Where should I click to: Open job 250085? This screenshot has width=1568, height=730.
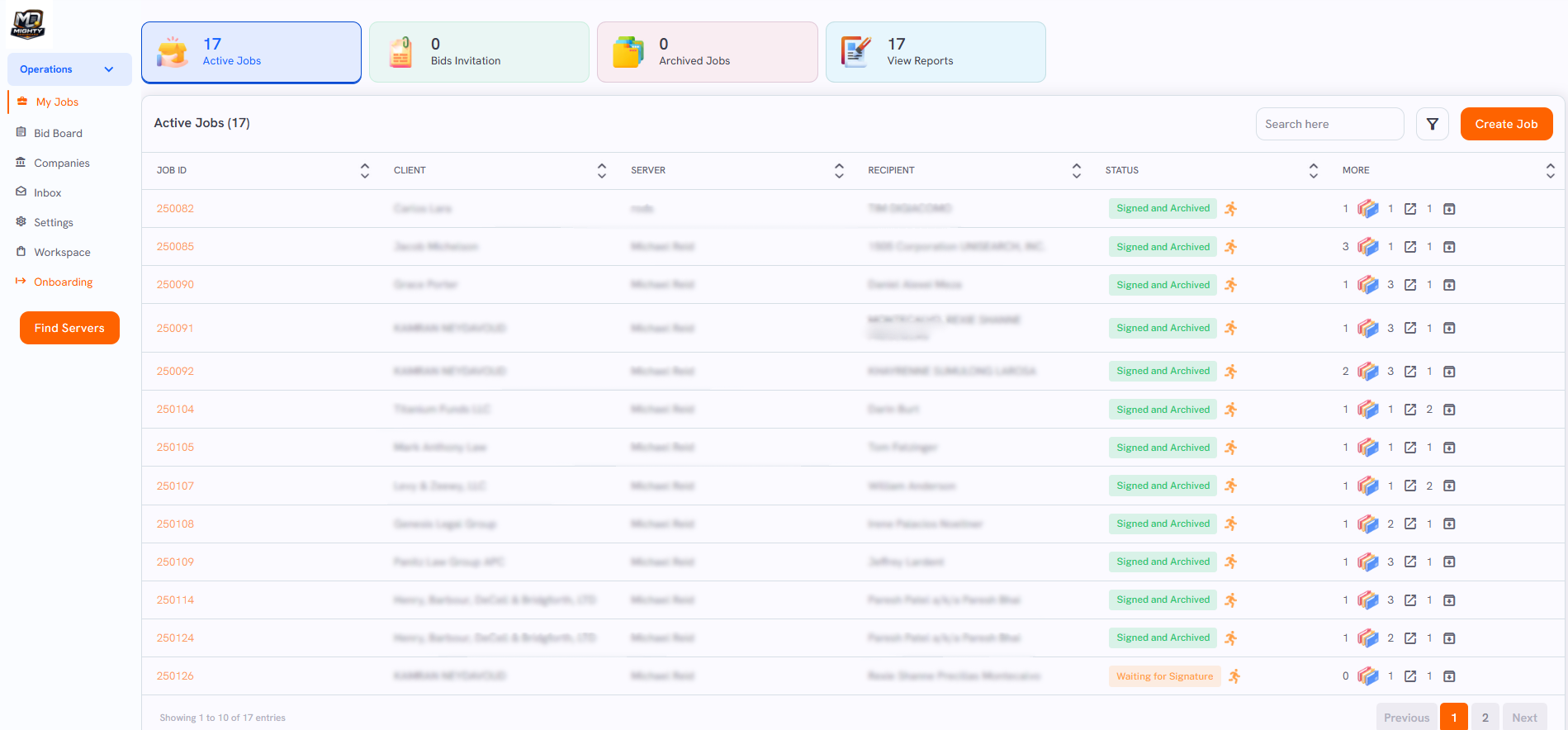click(175, 247)
